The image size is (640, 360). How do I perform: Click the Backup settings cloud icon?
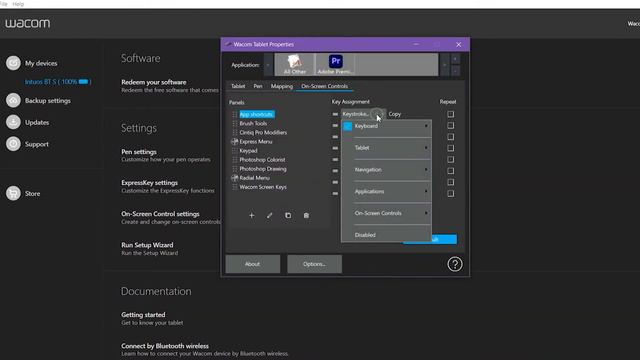pos(13,100)
